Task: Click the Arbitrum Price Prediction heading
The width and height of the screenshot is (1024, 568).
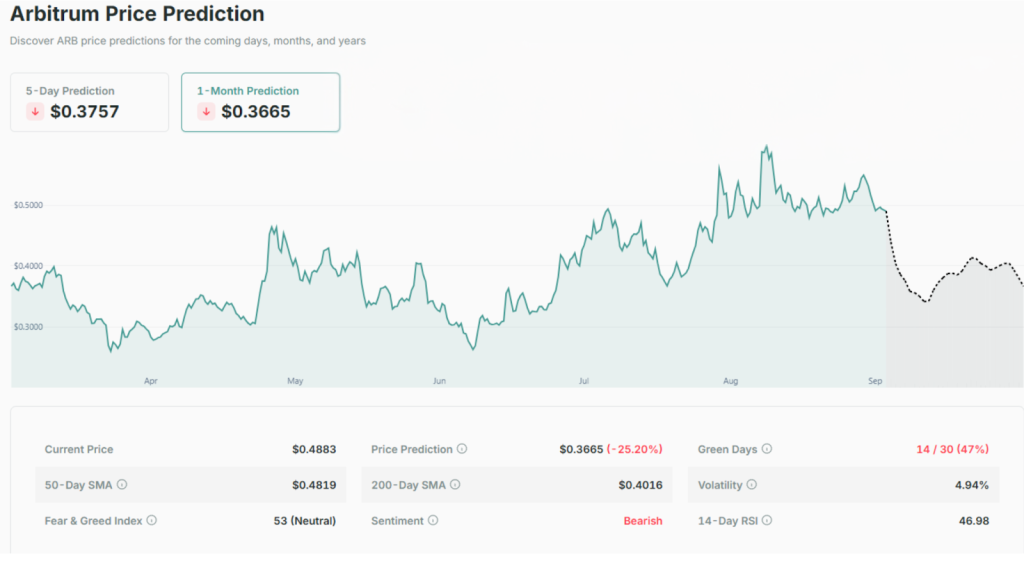Action: tap(137, 14)
